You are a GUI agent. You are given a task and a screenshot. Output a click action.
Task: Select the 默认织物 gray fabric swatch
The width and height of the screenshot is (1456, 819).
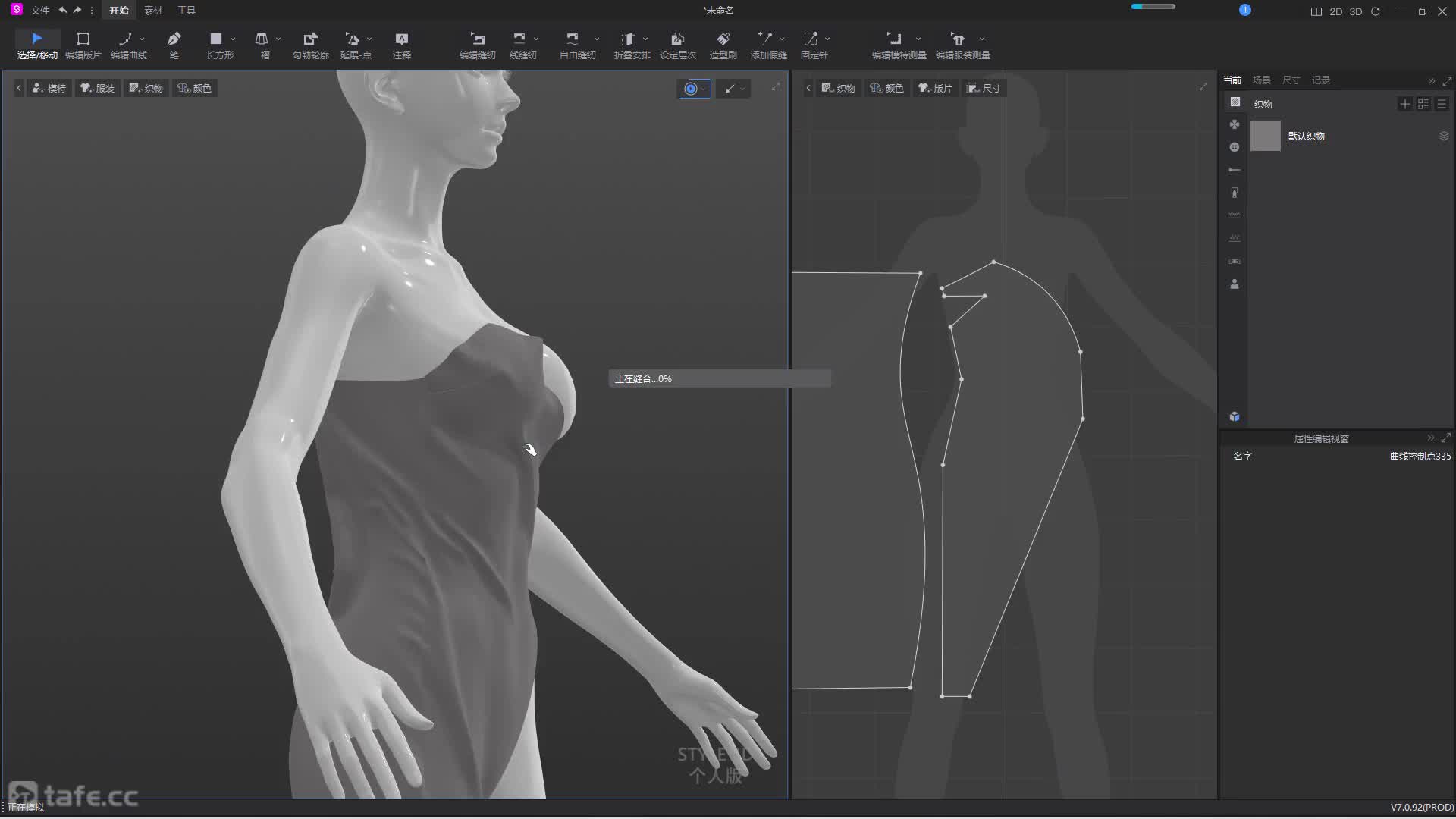tap(1265, 136)
